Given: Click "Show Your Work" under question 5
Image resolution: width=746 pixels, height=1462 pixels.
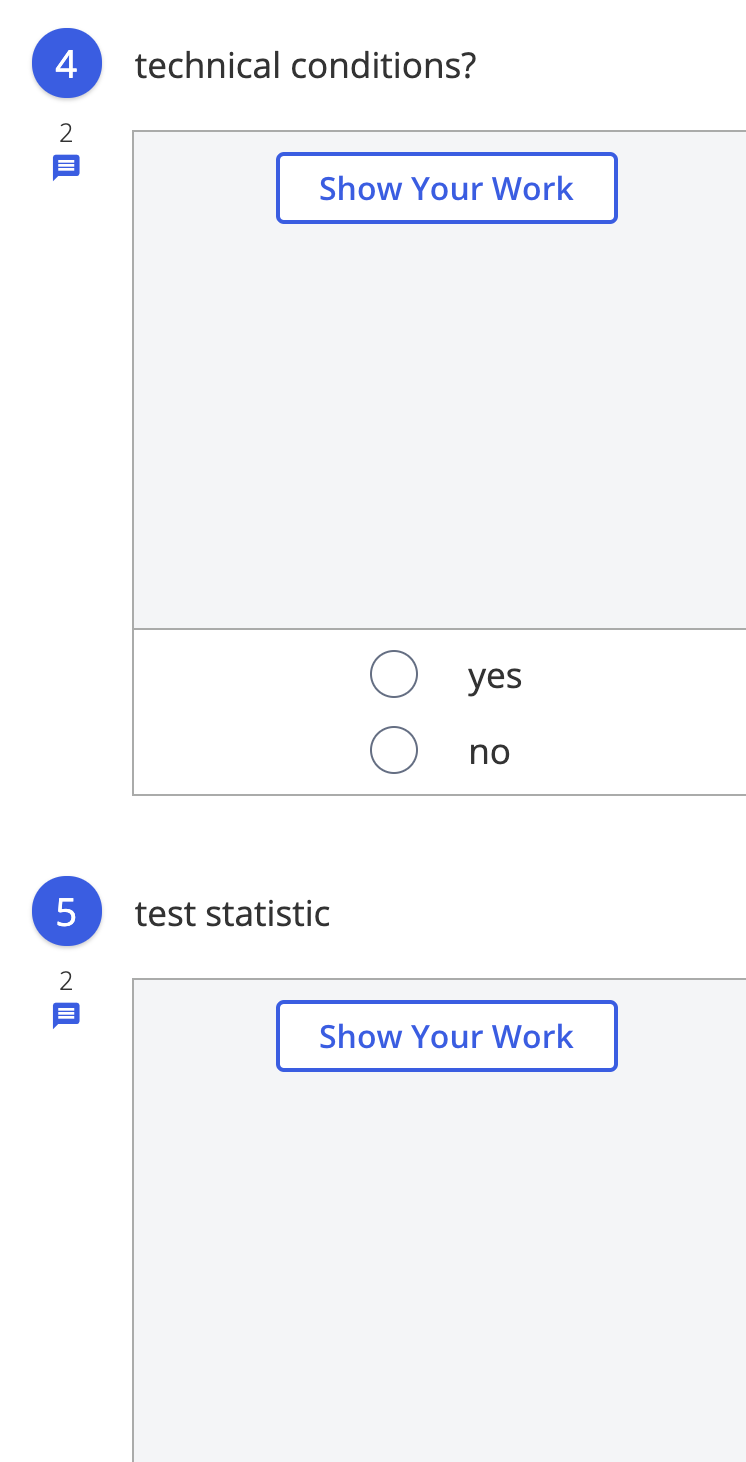Looking at the screenshot, I should coord(446,1036).
